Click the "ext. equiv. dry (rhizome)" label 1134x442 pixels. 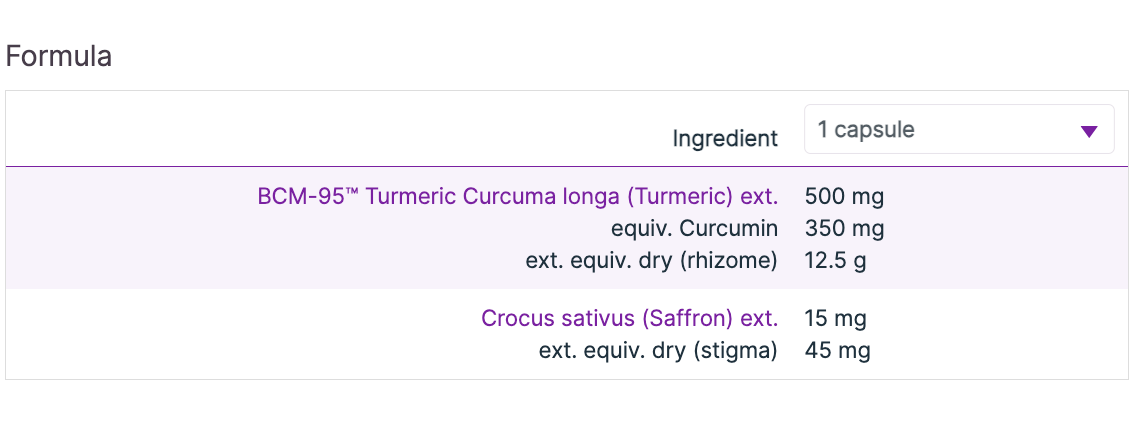point(651,261)
